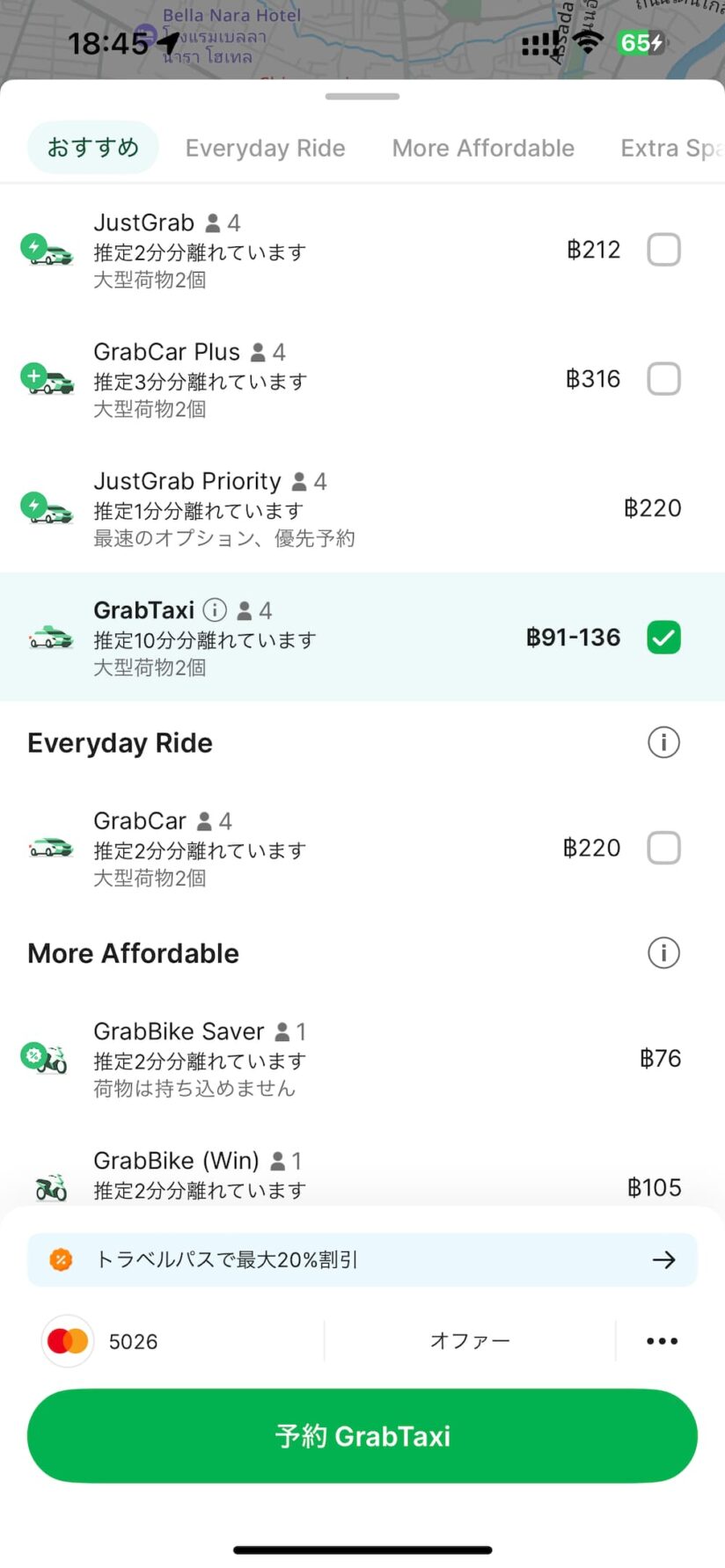Open the オファー offers selector
Image resolution: width=725 pixels, height=1568 pixels.
[470, 1341]
